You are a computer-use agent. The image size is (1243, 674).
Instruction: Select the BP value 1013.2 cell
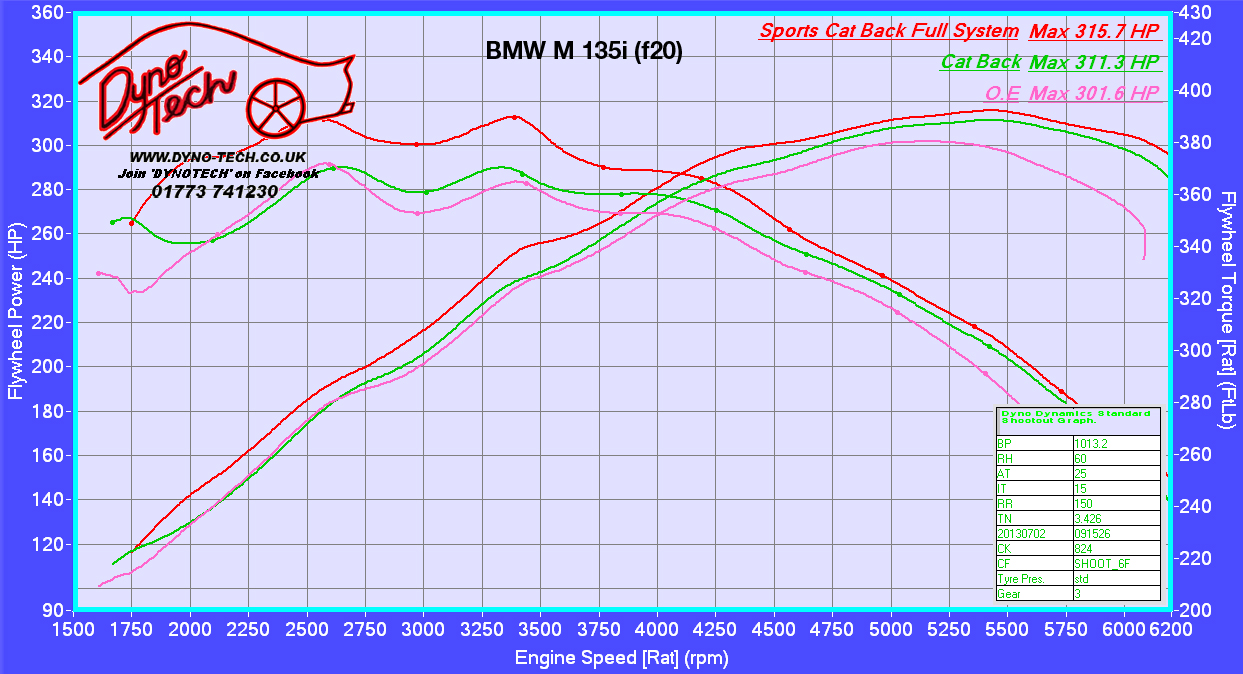[1115, 444]
